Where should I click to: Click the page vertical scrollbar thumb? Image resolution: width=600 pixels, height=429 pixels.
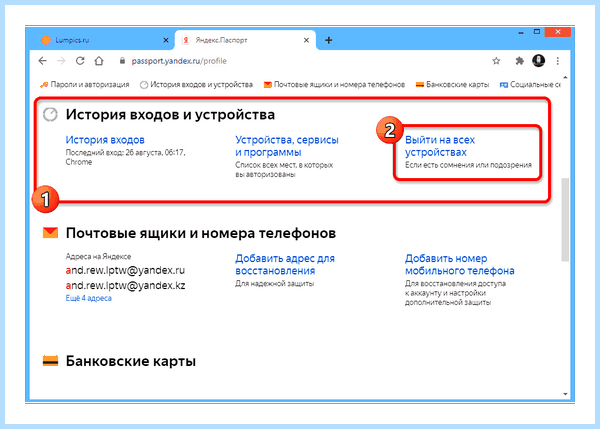pos(565,220)
